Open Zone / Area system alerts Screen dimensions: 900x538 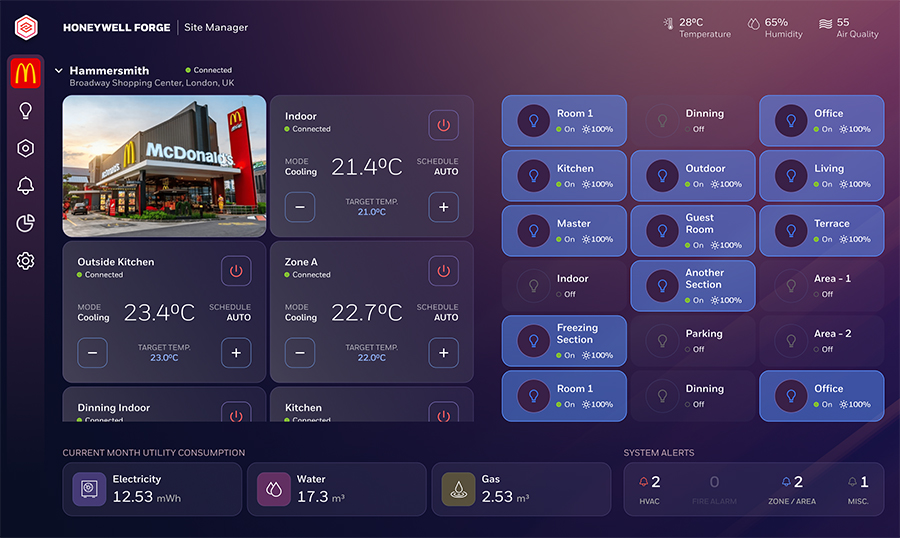[x=791, y=488]
